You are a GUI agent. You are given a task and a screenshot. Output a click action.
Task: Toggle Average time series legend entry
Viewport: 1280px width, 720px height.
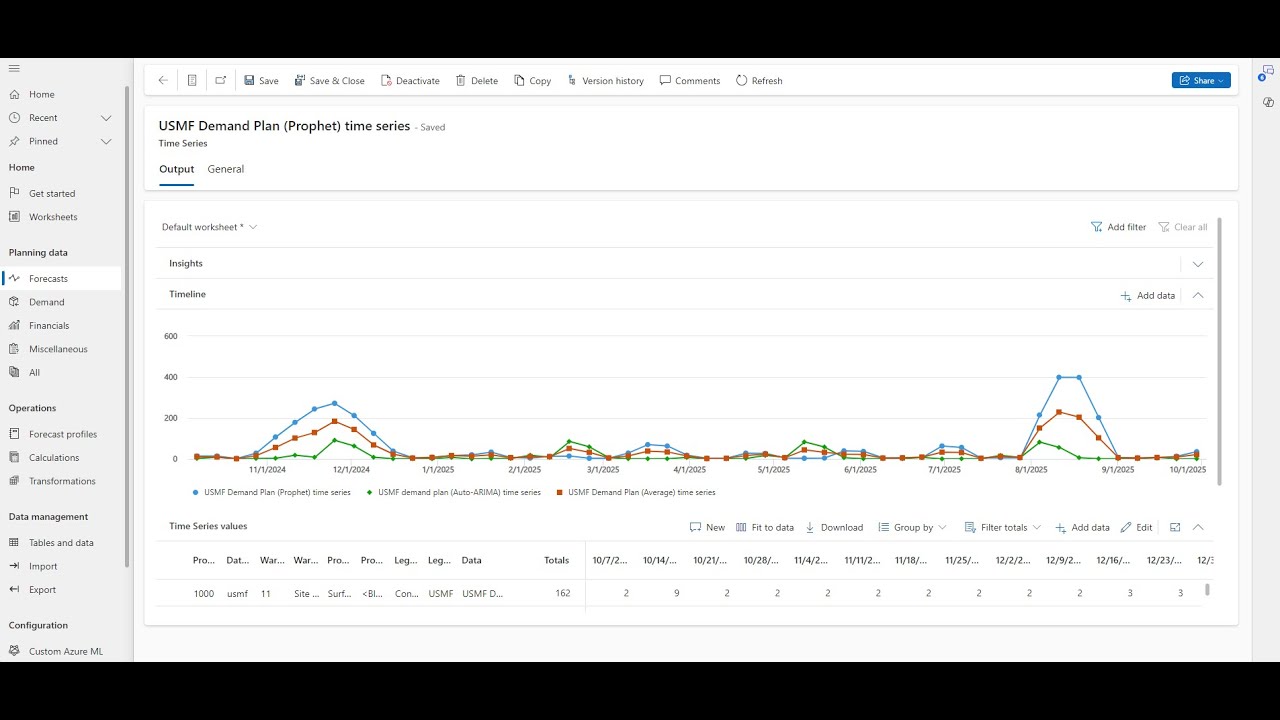(635, 492)
